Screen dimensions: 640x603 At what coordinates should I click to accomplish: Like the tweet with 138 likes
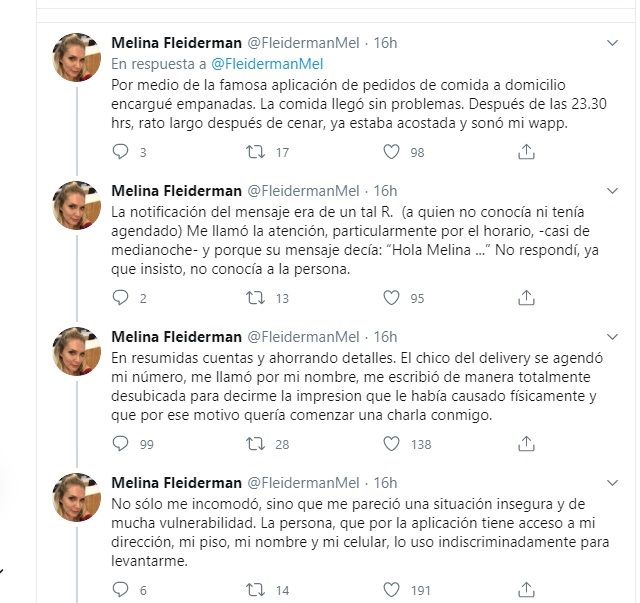click(392, 443)
